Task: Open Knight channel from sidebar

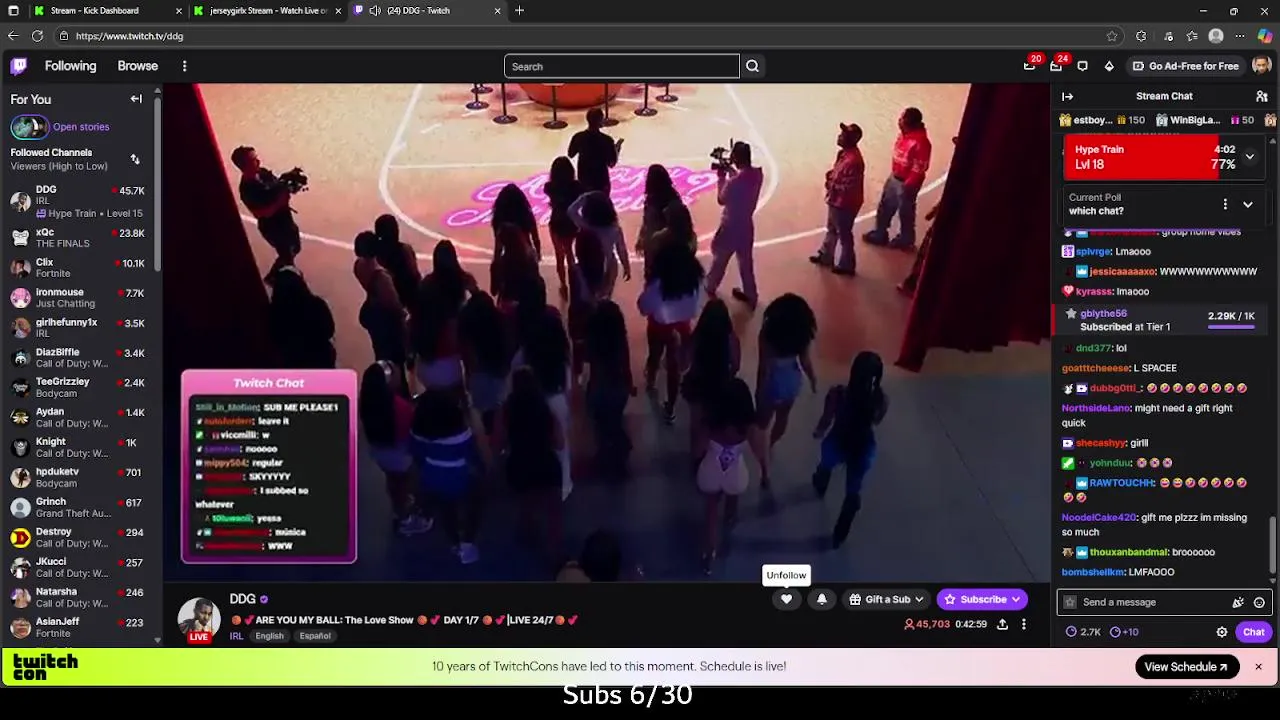Action: pos(79,447)
